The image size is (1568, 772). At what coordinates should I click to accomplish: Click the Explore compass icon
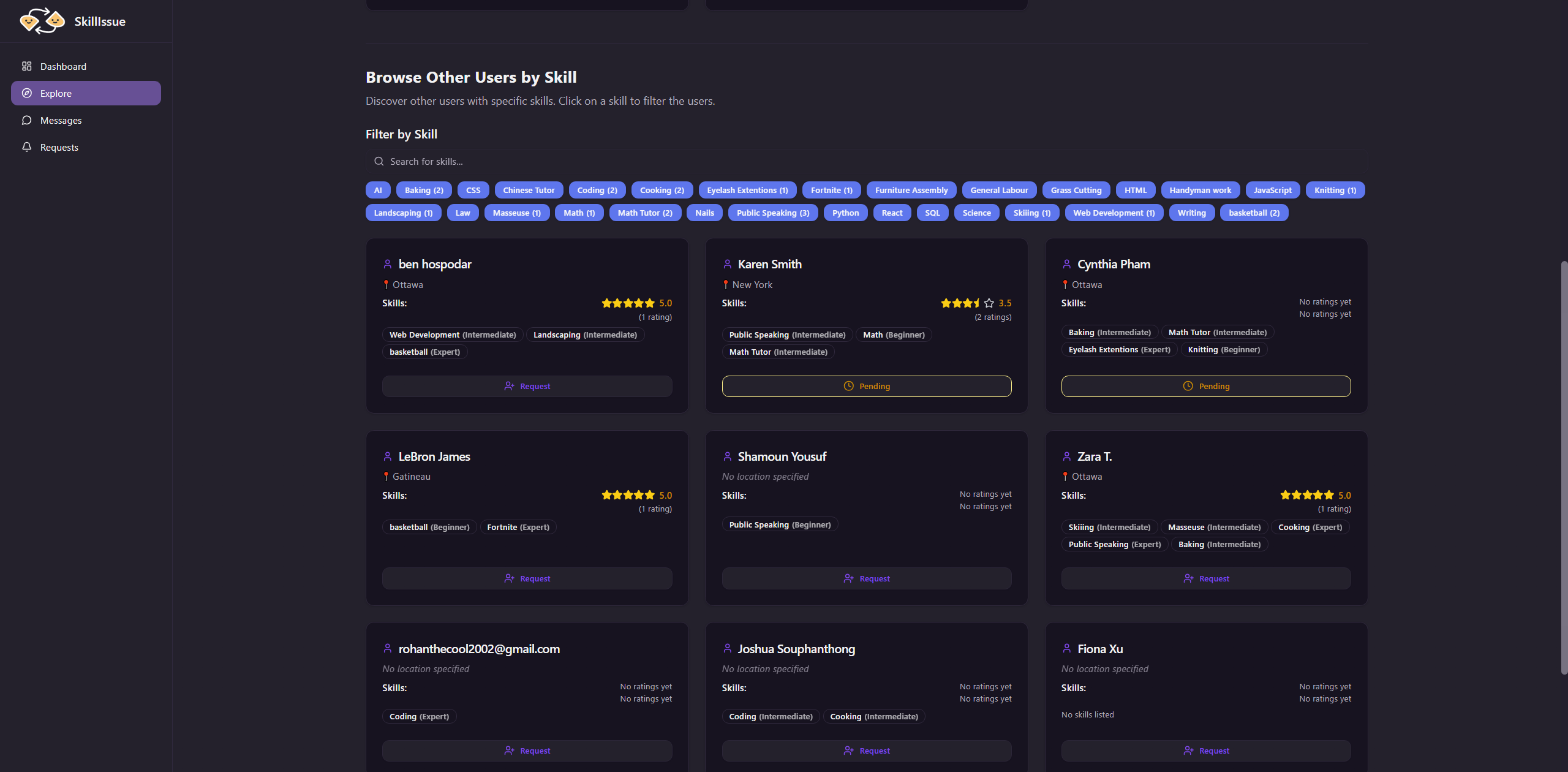27,93
